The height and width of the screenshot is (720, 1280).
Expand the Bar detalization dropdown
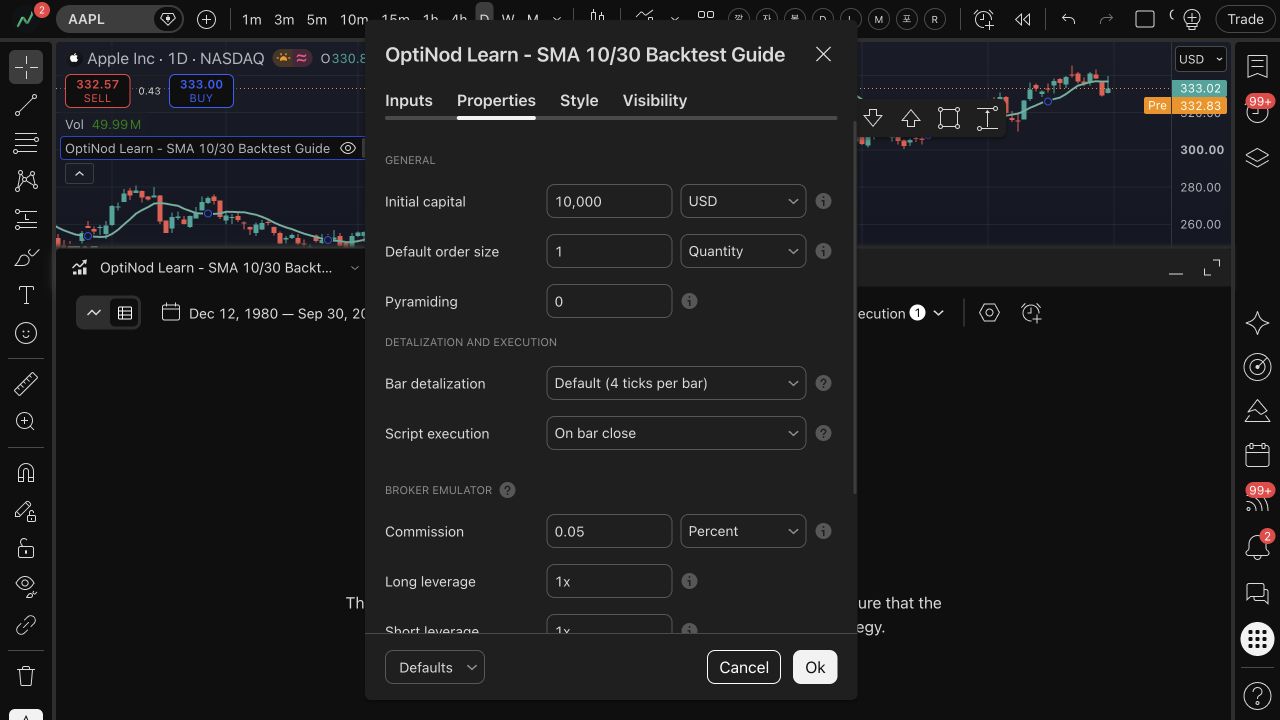coord(676,383)
